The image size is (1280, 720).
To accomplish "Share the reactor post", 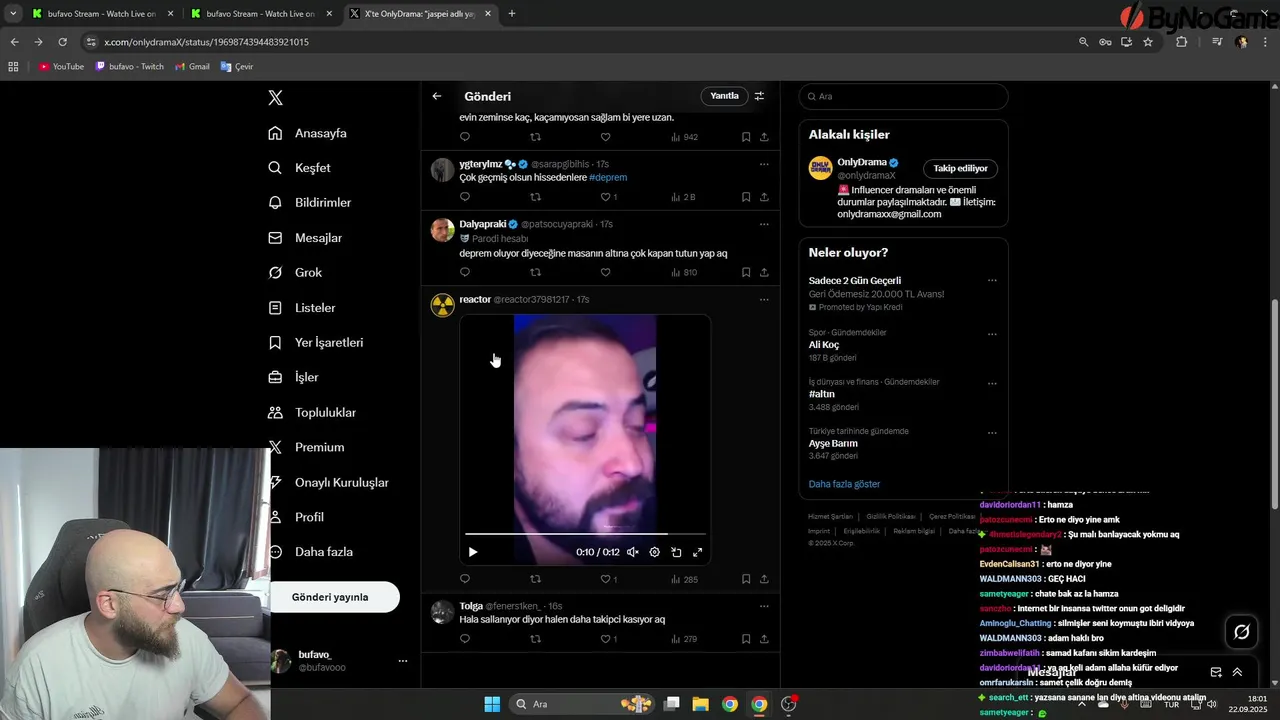I will pos(764,579).
